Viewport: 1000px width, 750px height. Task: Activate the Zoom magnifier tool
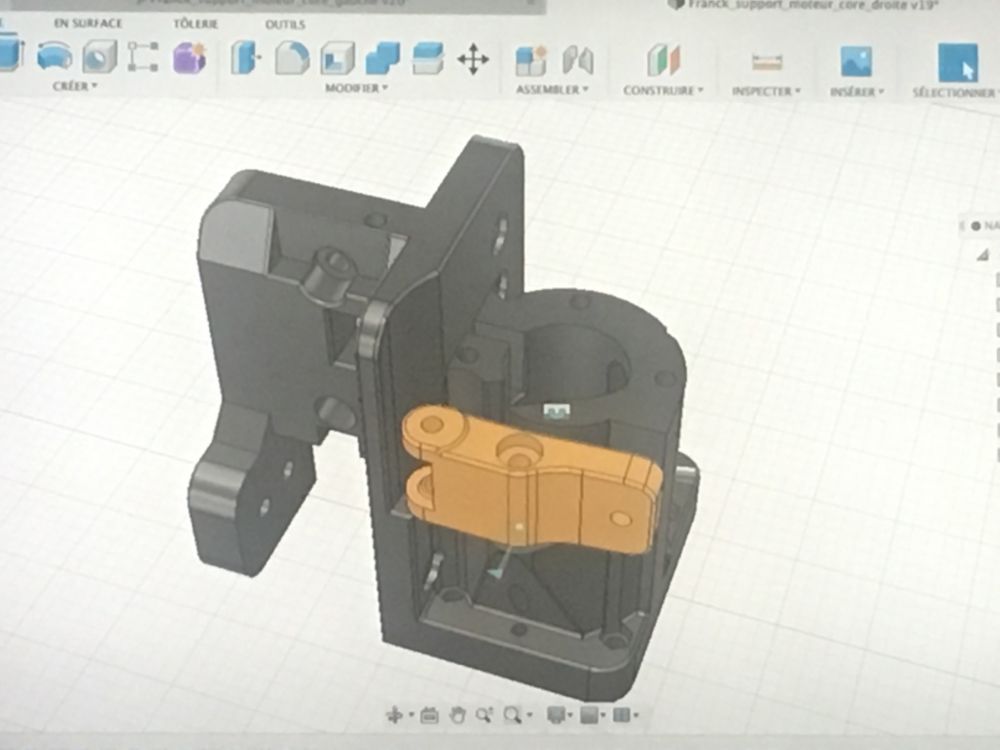click(x=484, y=716)
